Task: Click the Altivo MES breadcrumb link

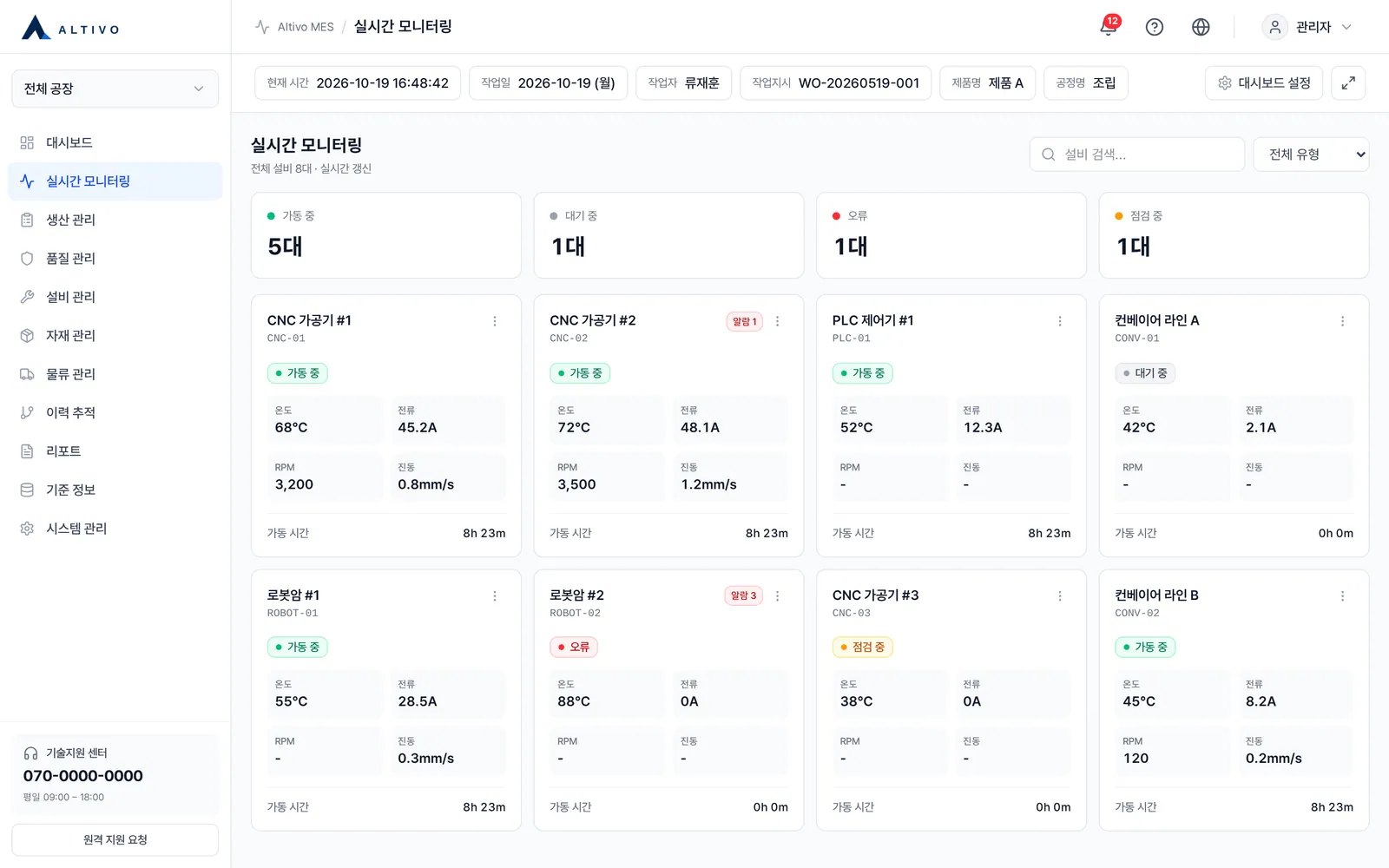Action: 306,27
